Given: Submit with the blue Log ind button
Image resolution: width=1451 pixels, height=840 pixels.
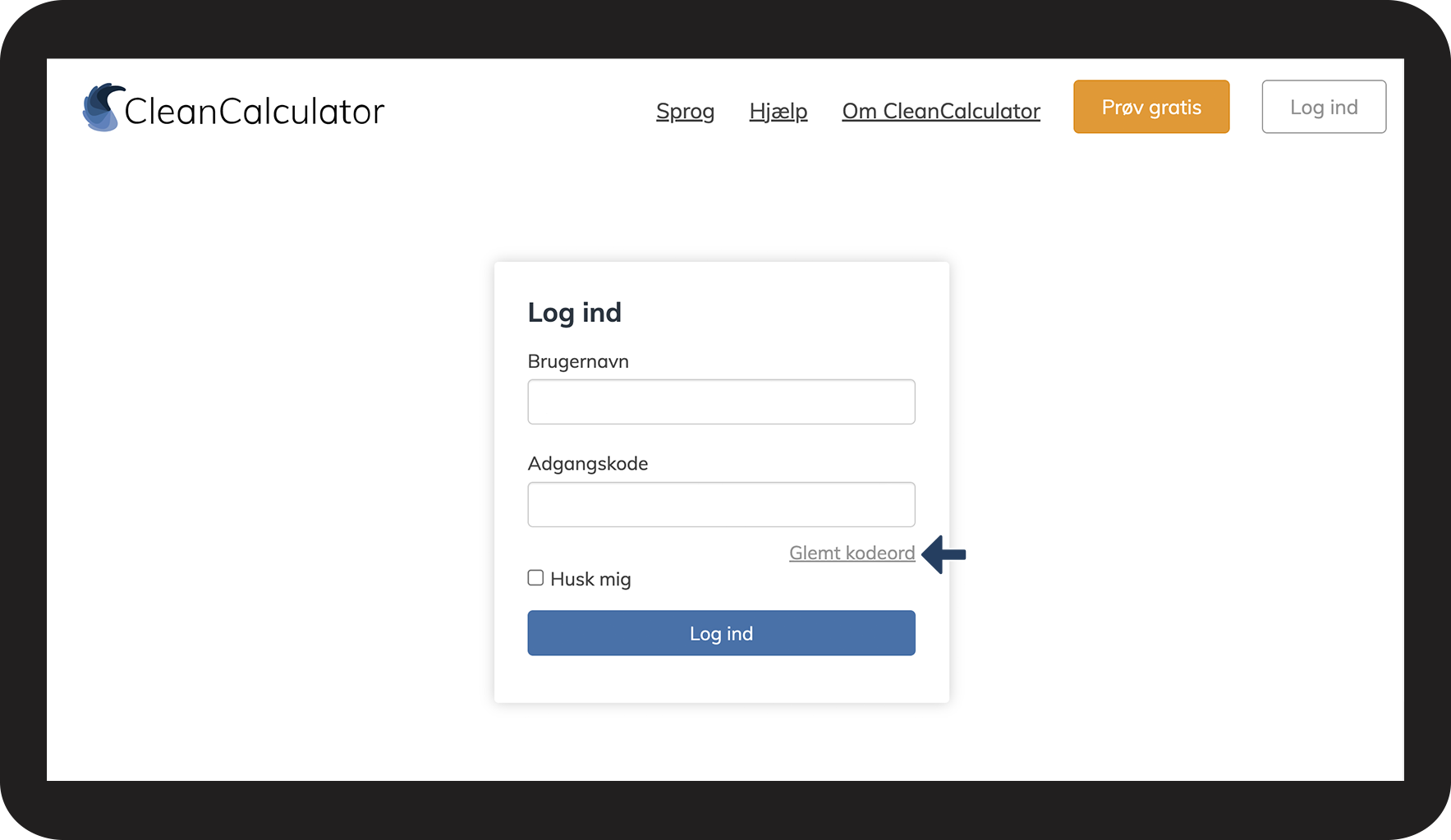Looking at the screenshot, I should [x=721, y=633].
